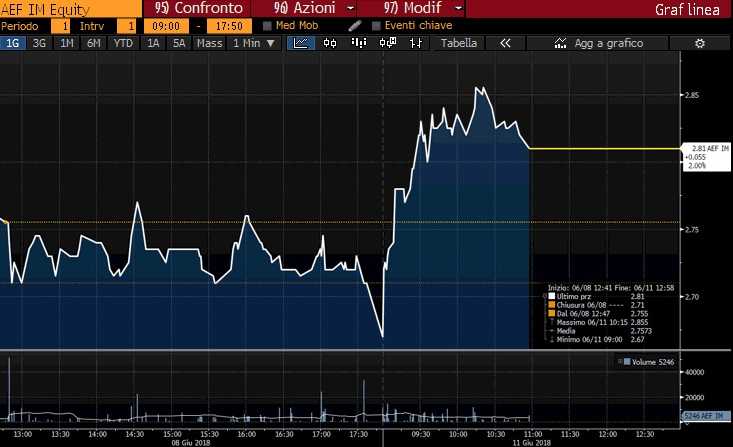Click the Minimo 06/11 09:00 row
The height and width of the screenshot is (447, 733).
coord(597,339)
